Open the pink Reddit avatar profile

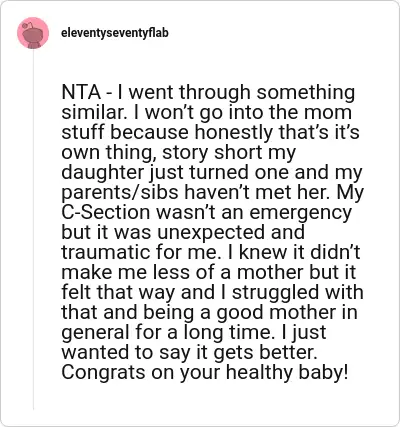[x=33, y=33]
